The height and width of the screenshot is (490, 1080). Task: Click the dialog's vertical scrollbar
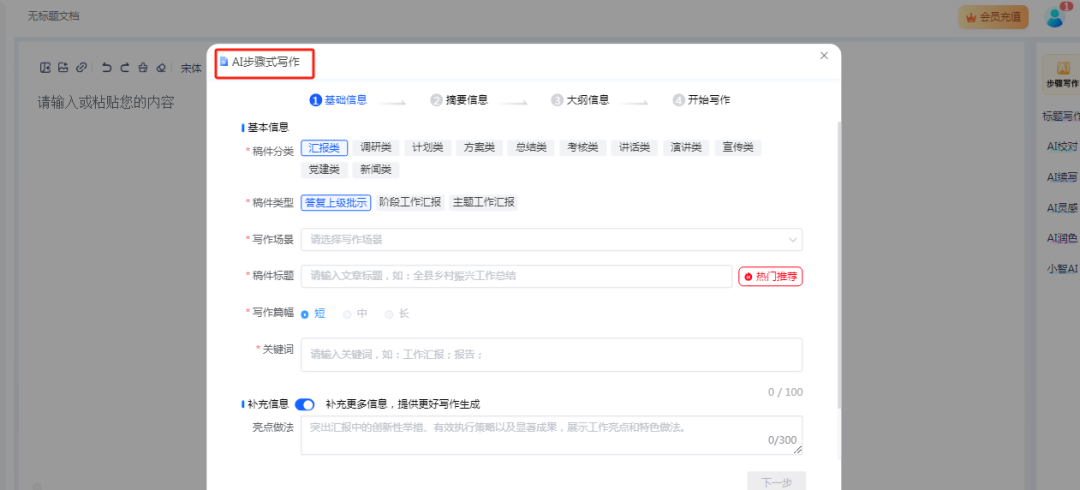point(838,265)
